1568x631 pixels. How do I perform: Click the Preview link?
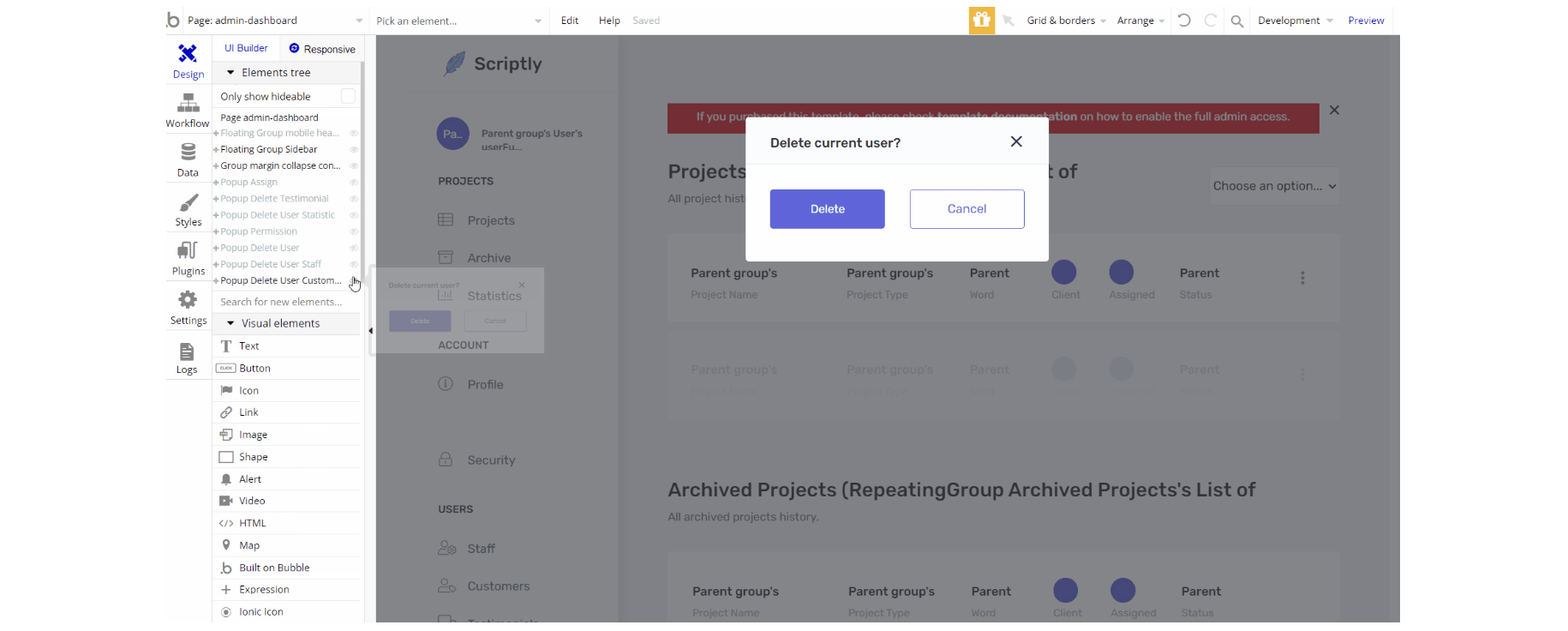[1366, 21]
